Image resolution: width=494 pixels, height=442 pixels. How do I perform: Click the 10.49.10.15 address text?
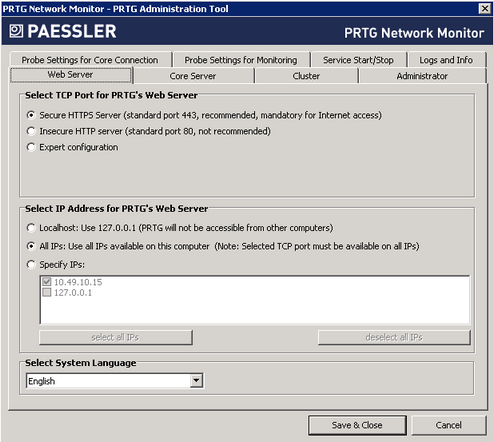(x=78, y=282)
